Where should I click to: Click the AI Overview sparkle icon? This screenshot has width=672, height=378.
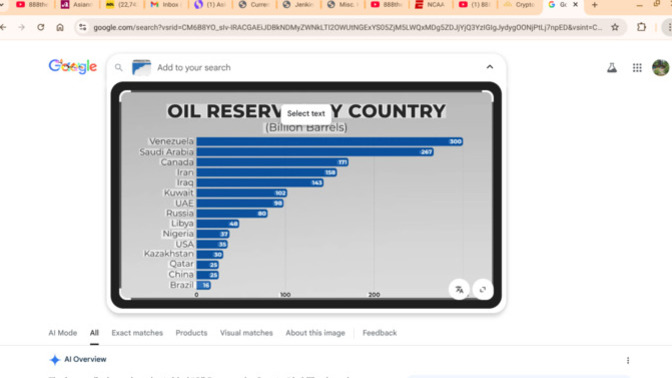click(x=54, y=360)
